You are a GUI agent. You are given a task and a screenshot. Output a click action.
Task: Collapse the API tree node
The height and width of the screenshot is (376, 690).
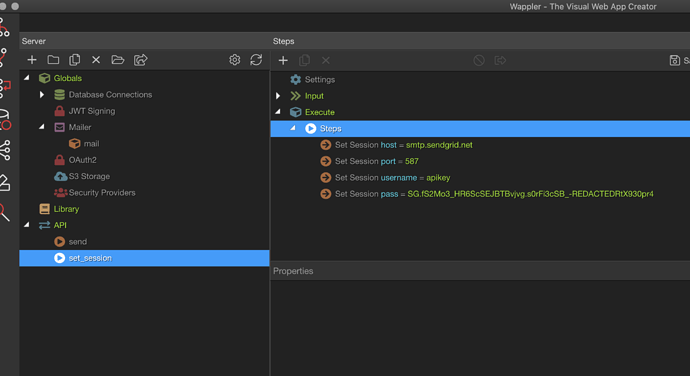[27, 225]
